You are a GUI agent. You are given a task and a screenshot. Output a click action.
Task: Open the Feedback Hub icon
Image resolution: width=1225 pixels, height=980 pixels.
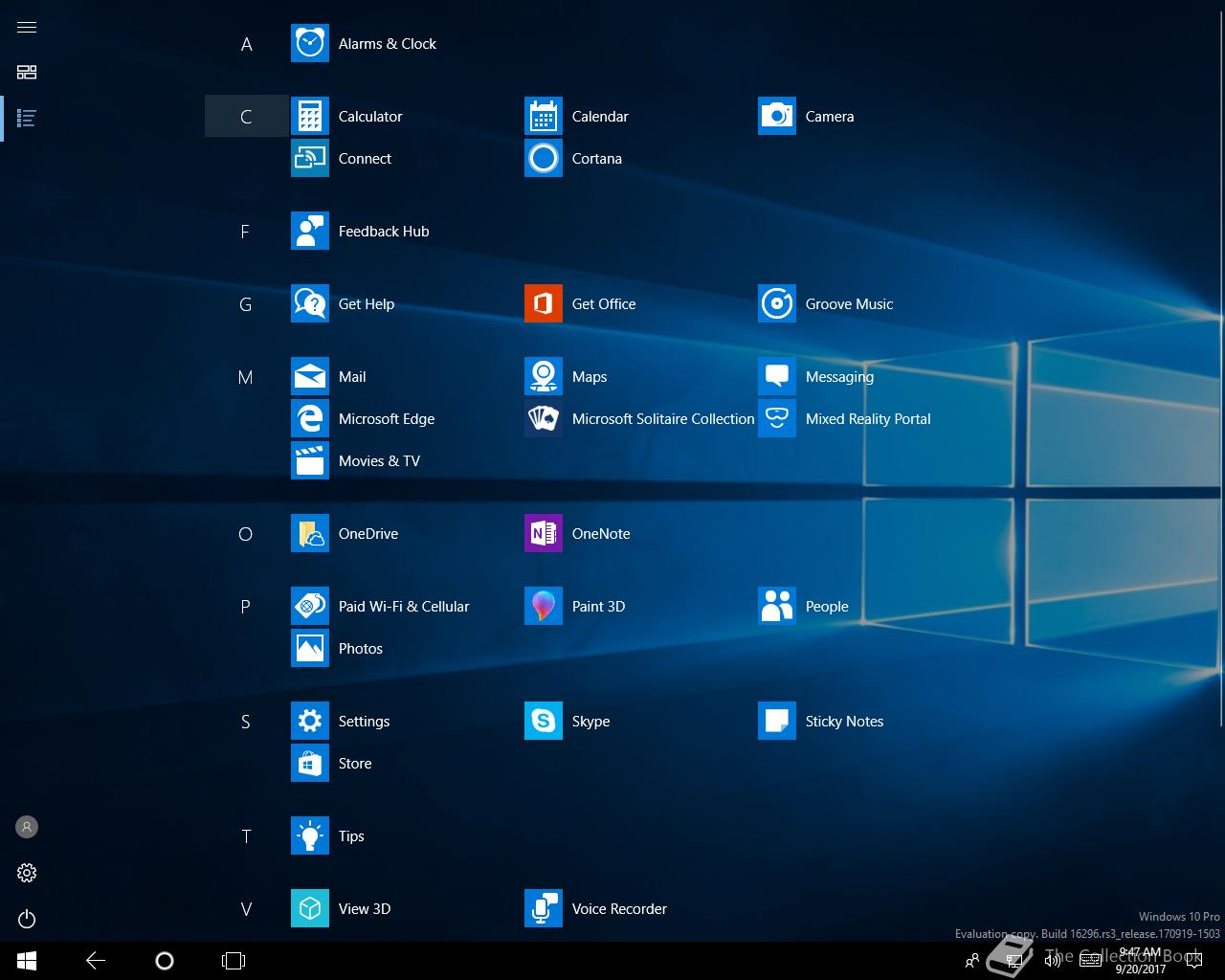tap(310, 232)
